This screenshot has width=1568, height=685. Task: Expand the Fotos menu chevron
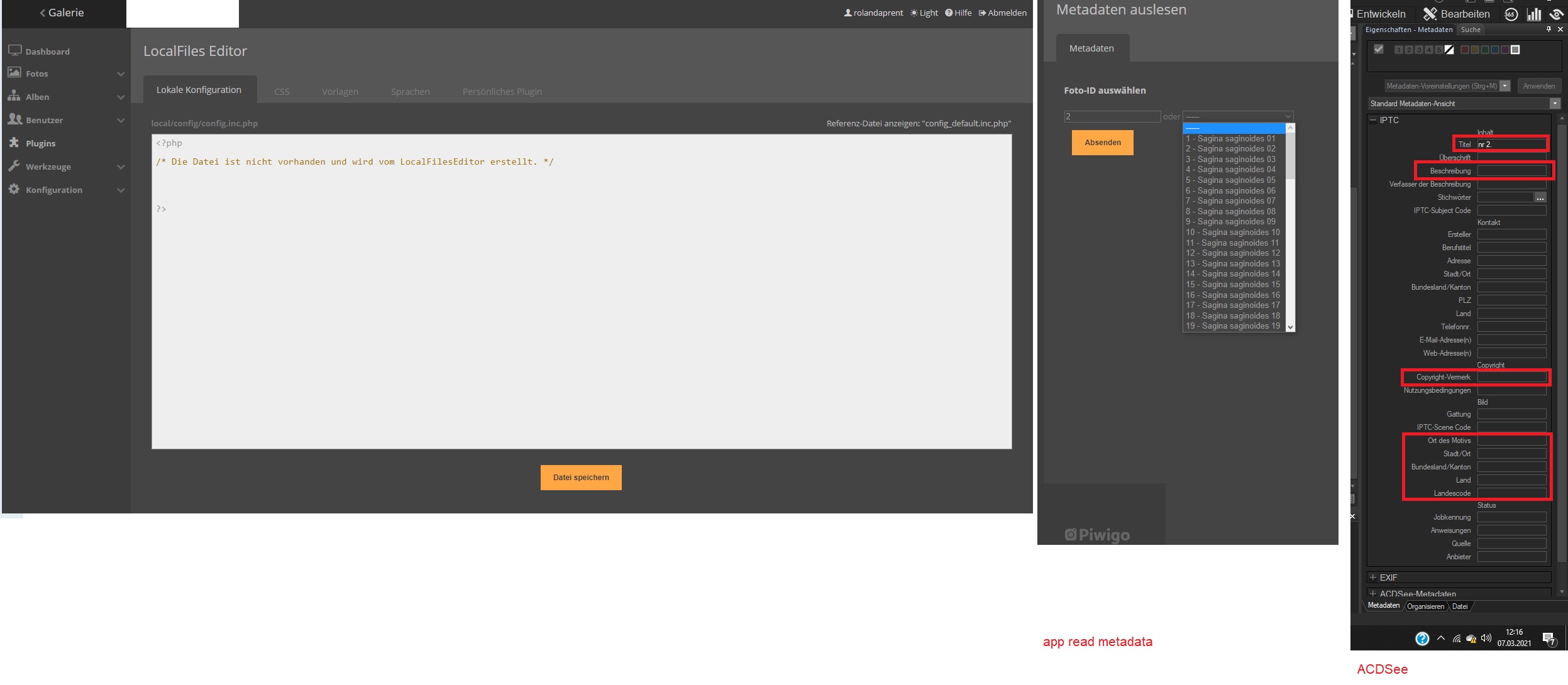click(121, 74)
